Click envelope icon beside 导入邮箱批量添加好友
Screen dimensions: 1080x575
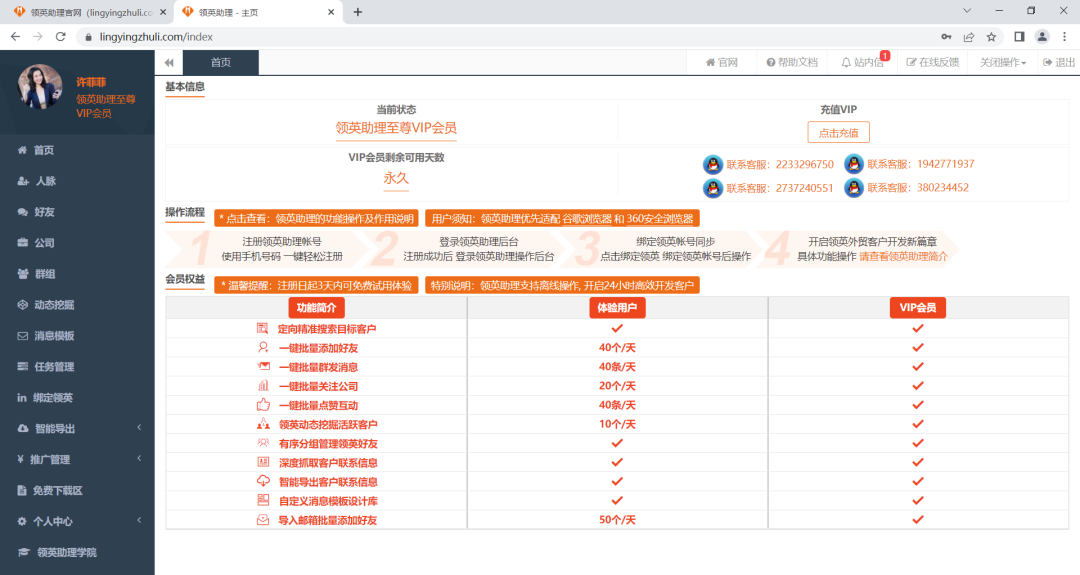pyautogui.click(x=263, y=520)
